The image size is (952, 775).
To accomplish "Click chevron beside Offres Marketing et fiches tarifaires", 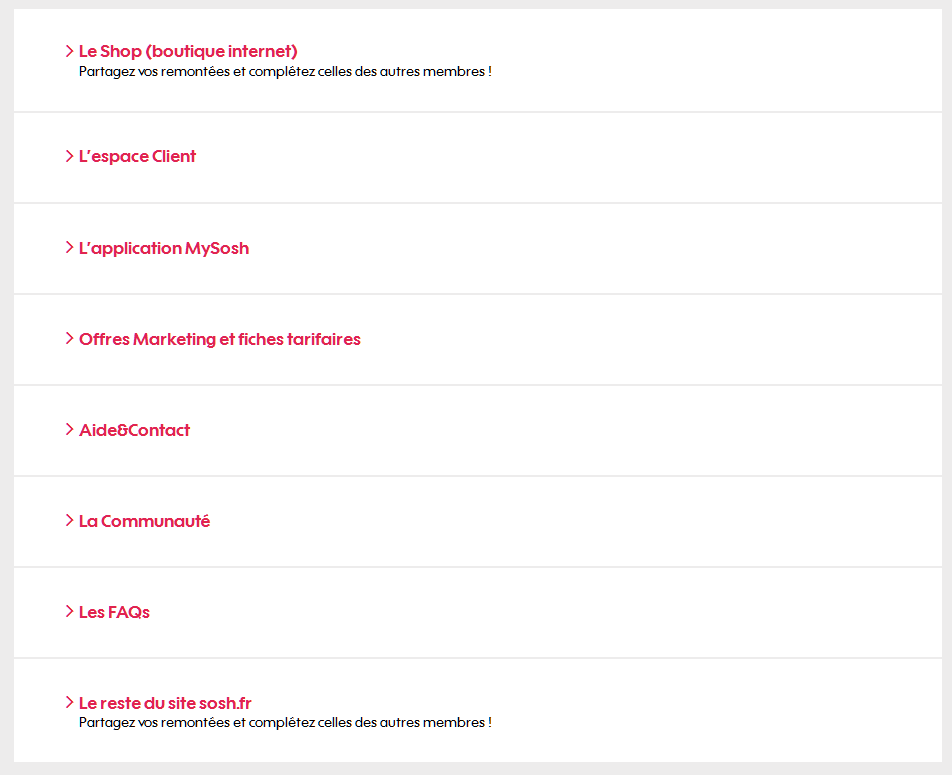I will 69,339.
